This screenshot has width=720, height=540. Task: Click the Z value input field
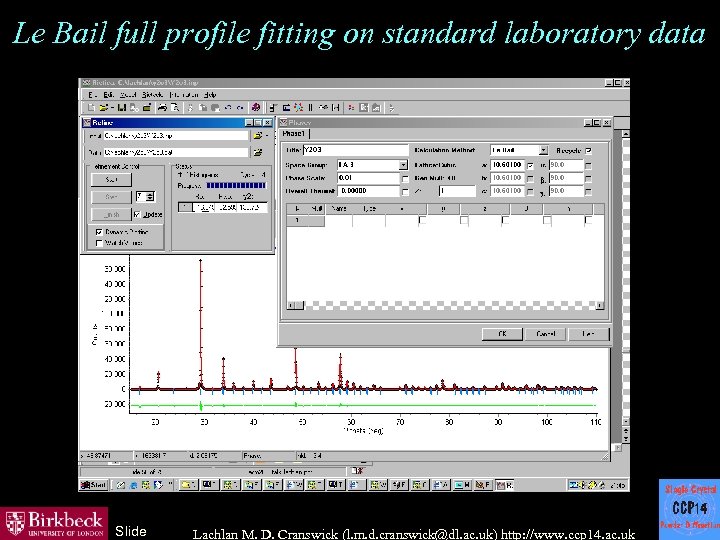click(457, 191)
